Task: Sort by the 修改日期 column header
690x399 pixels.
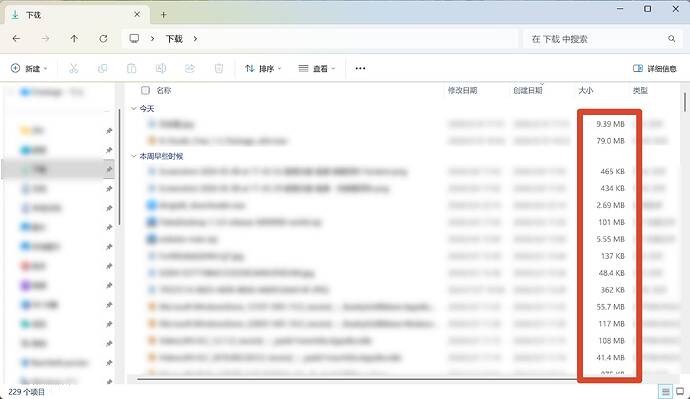Action: tap(462, 90)
